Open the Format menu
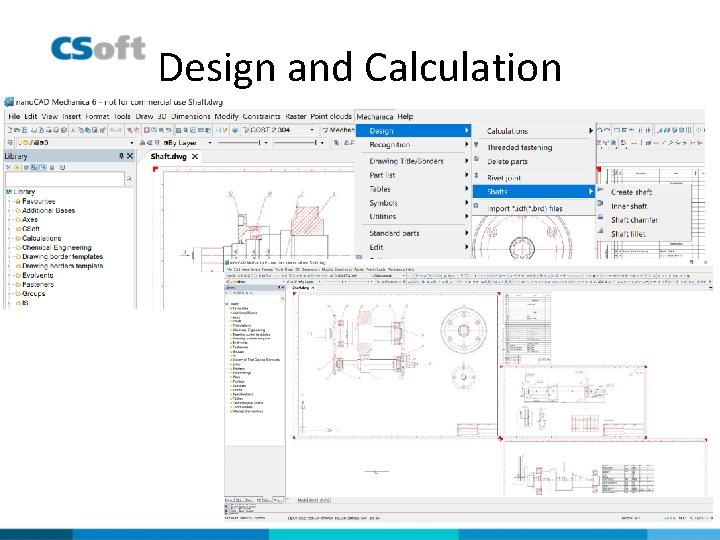720x540 pixels. [97, 117]
